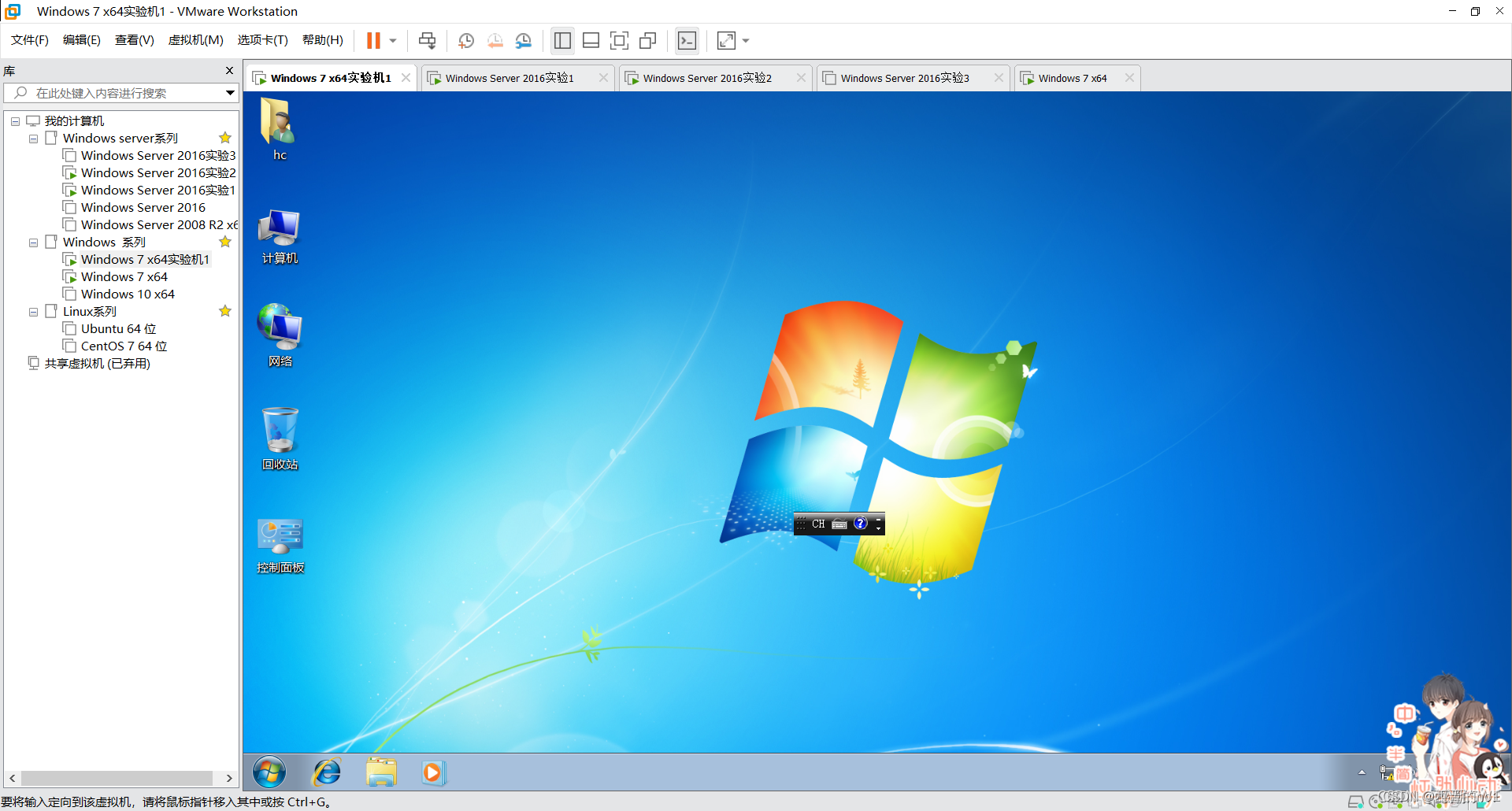The width and height of the screenshot is (1512, 811).
Task: Open the 虚拟机(M) menu
Action: [196, 40]
